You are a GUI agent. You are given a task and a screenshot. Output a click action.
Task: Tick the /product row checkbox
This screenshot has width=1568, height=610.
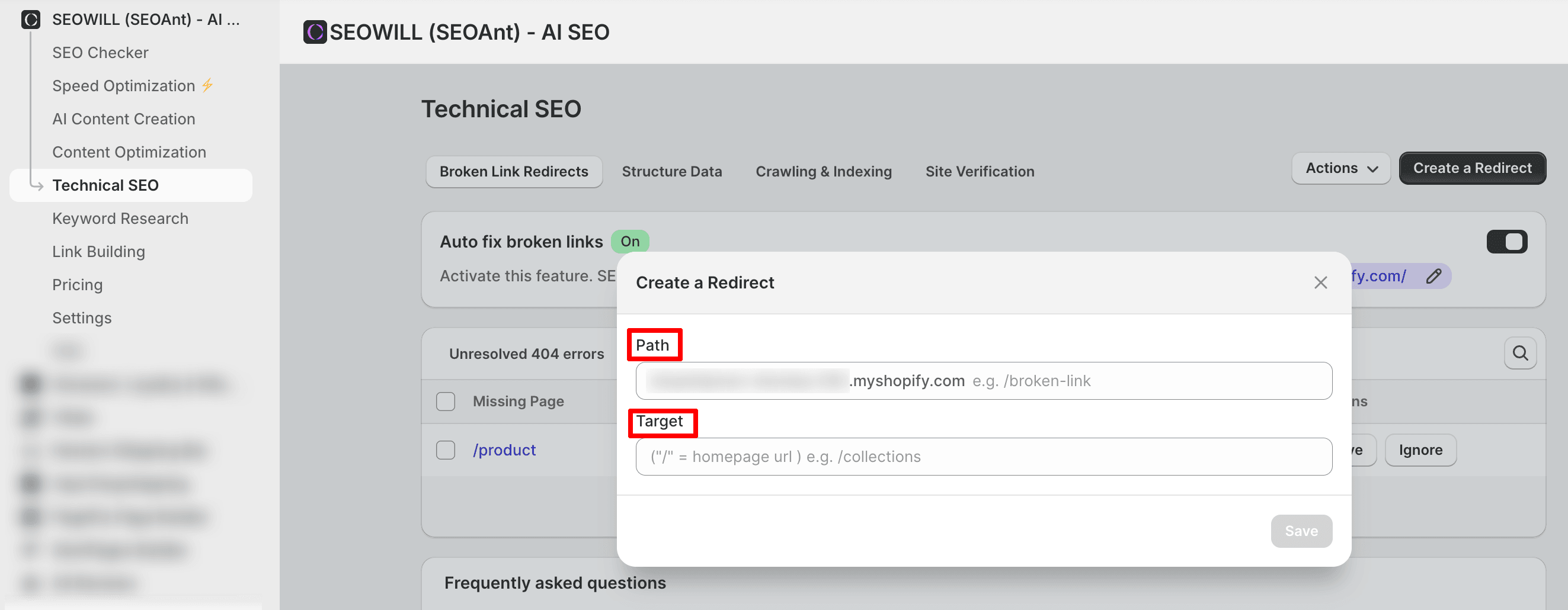pyautogui.click(x=446, y=450)
